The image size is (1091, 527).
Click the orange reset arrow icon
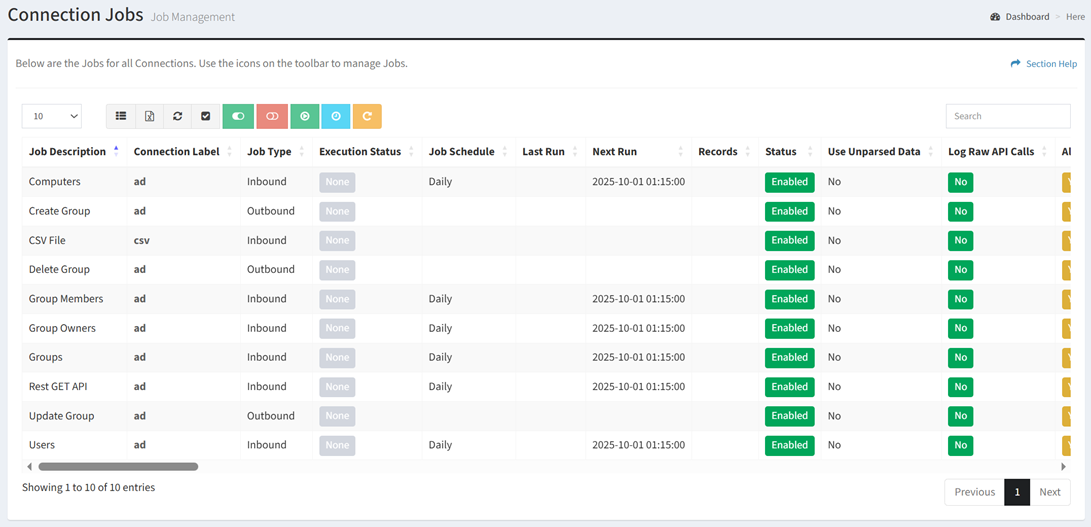367,116
